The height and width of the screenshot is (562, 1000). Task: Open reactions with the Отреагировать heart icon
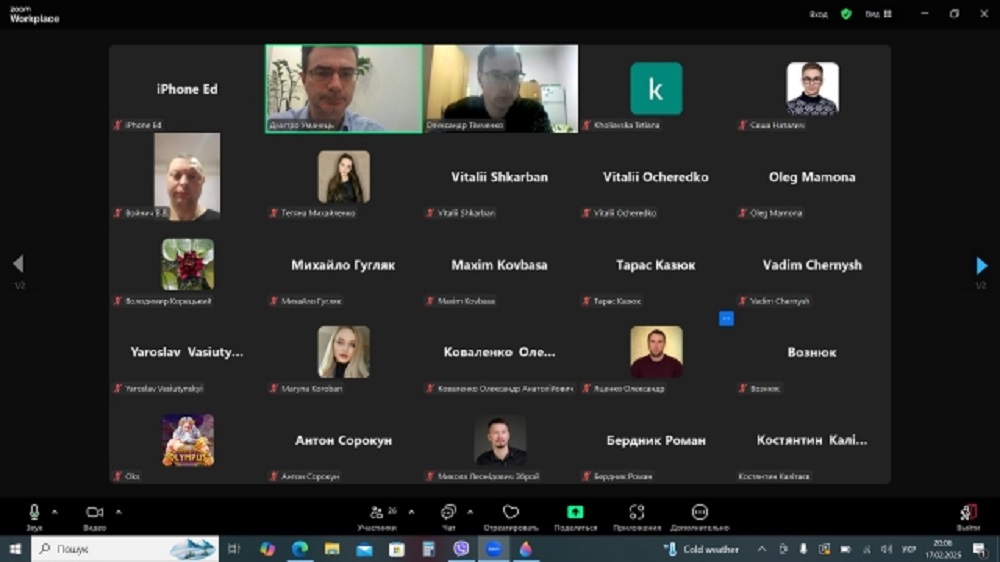click(x=511, y=517)
